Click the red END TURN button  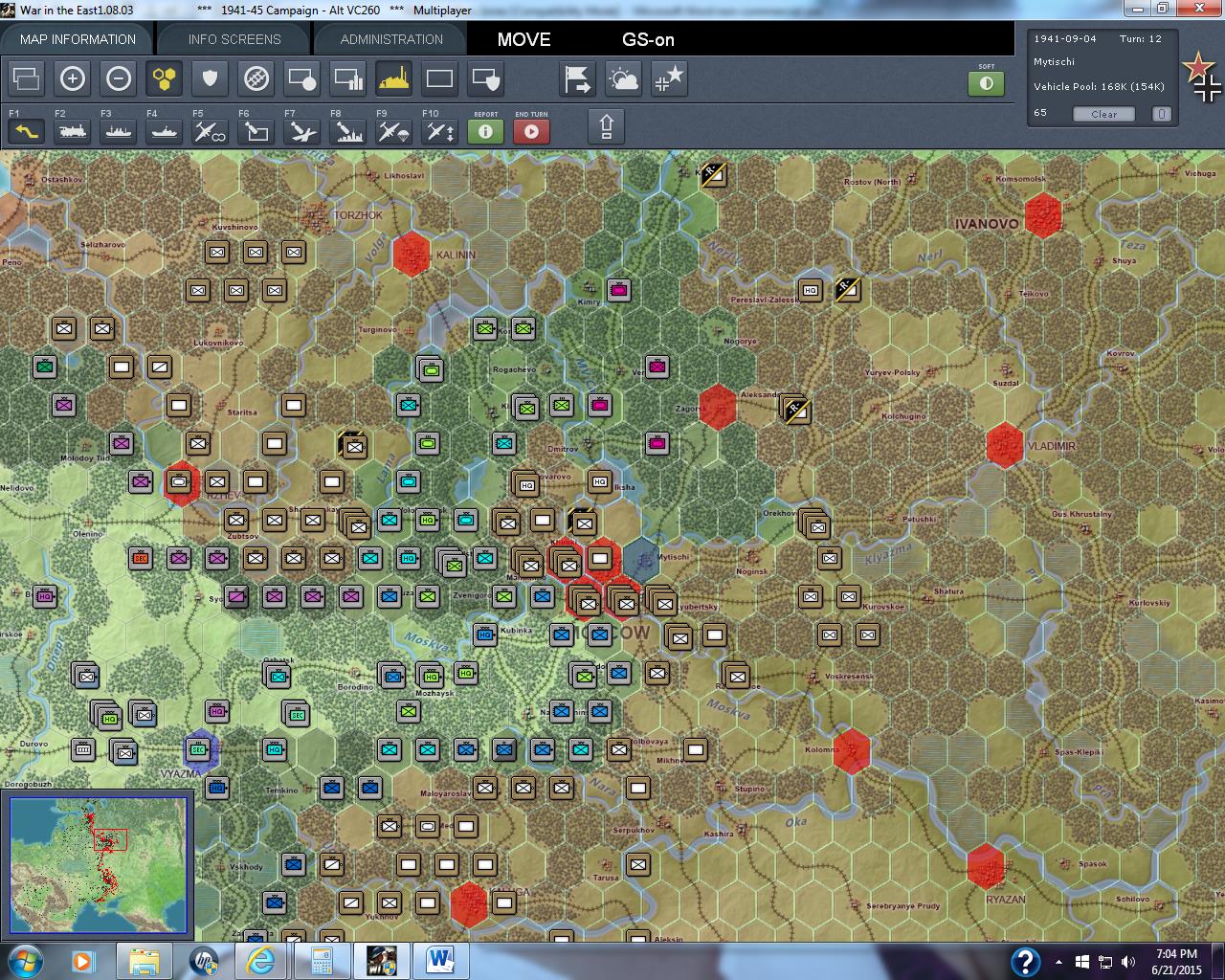531,130
